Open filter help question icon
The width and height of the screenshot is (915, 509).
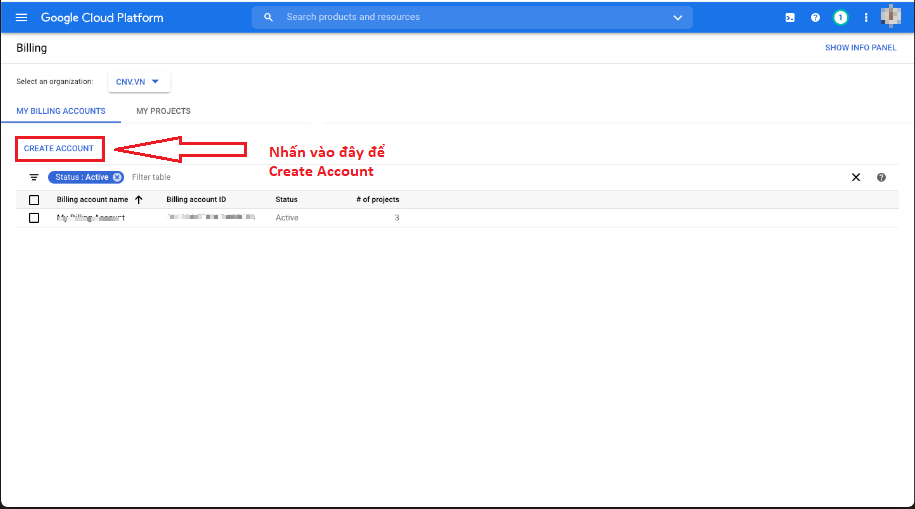click(881, 177)
